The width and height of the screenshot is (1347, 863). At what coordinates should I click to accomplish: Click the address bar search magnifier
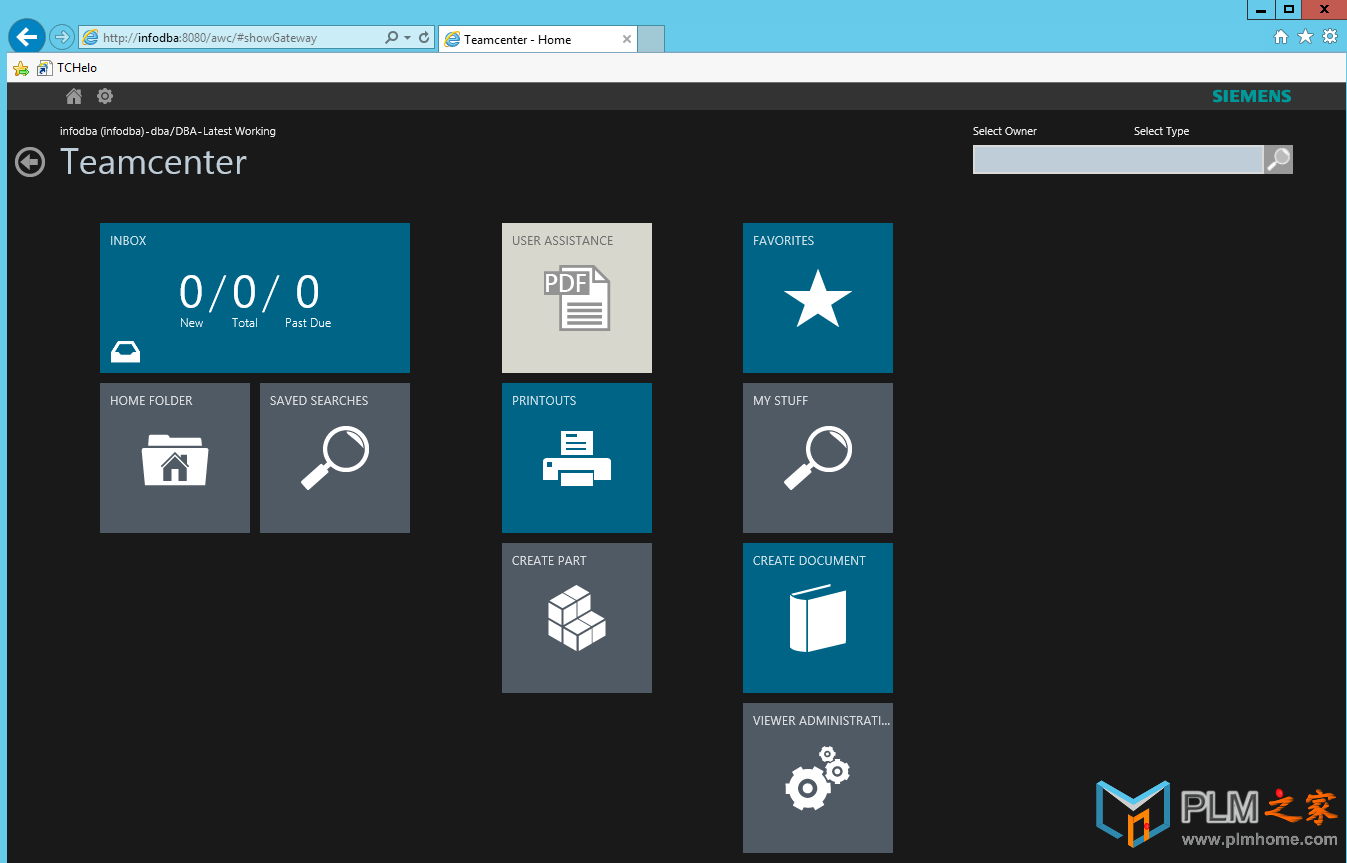pos(392,37)
